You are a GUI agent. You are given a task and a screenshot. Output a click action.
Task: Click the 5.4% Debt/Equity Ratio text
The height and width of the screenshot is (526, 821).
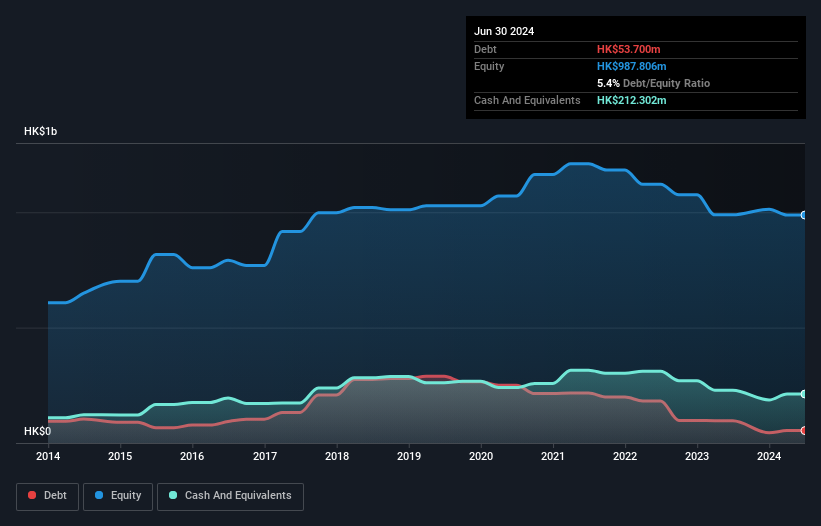653,83
